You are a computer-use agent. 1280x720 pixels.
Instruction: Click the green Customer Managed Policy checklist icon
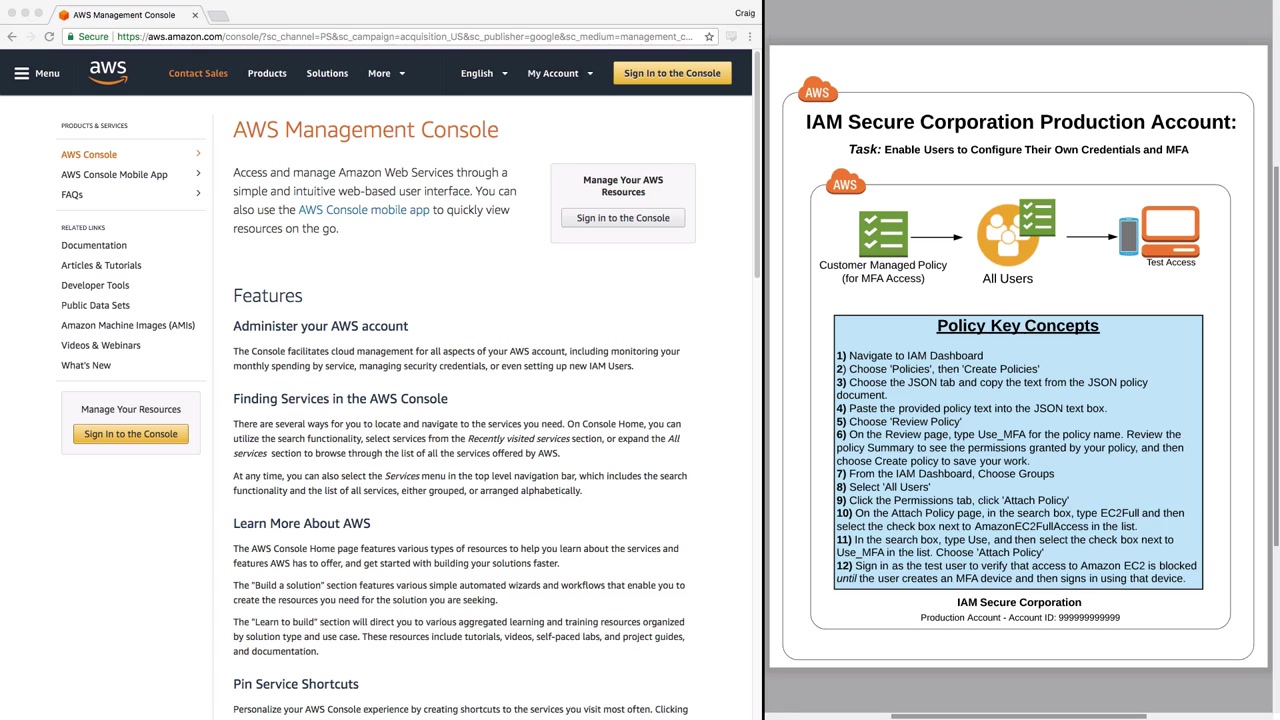(x=883, y=234)
